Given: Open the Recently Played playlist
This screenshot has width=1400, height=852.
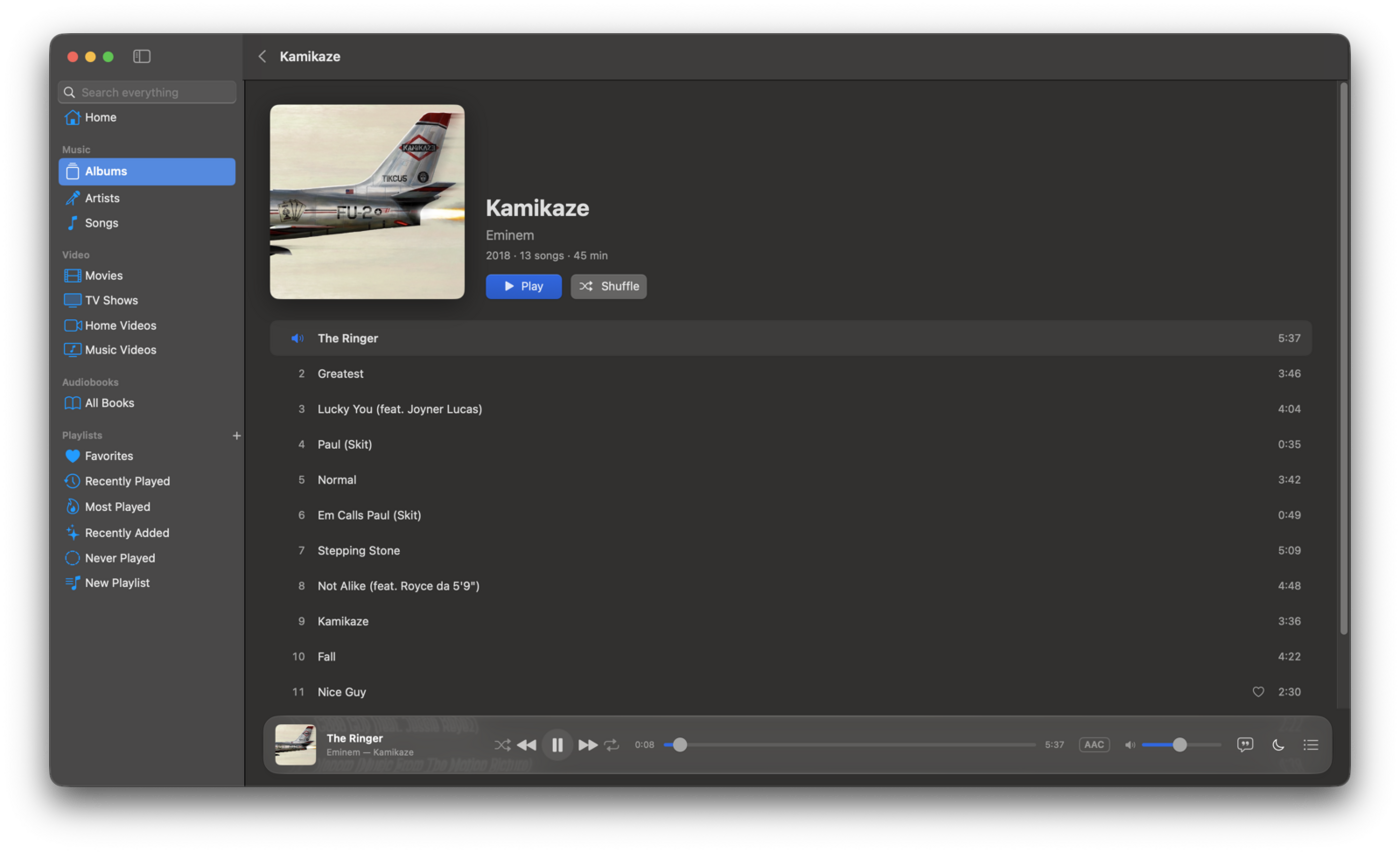Looking at the screenshot, I should pyautogui.click(x=147, y=481).
